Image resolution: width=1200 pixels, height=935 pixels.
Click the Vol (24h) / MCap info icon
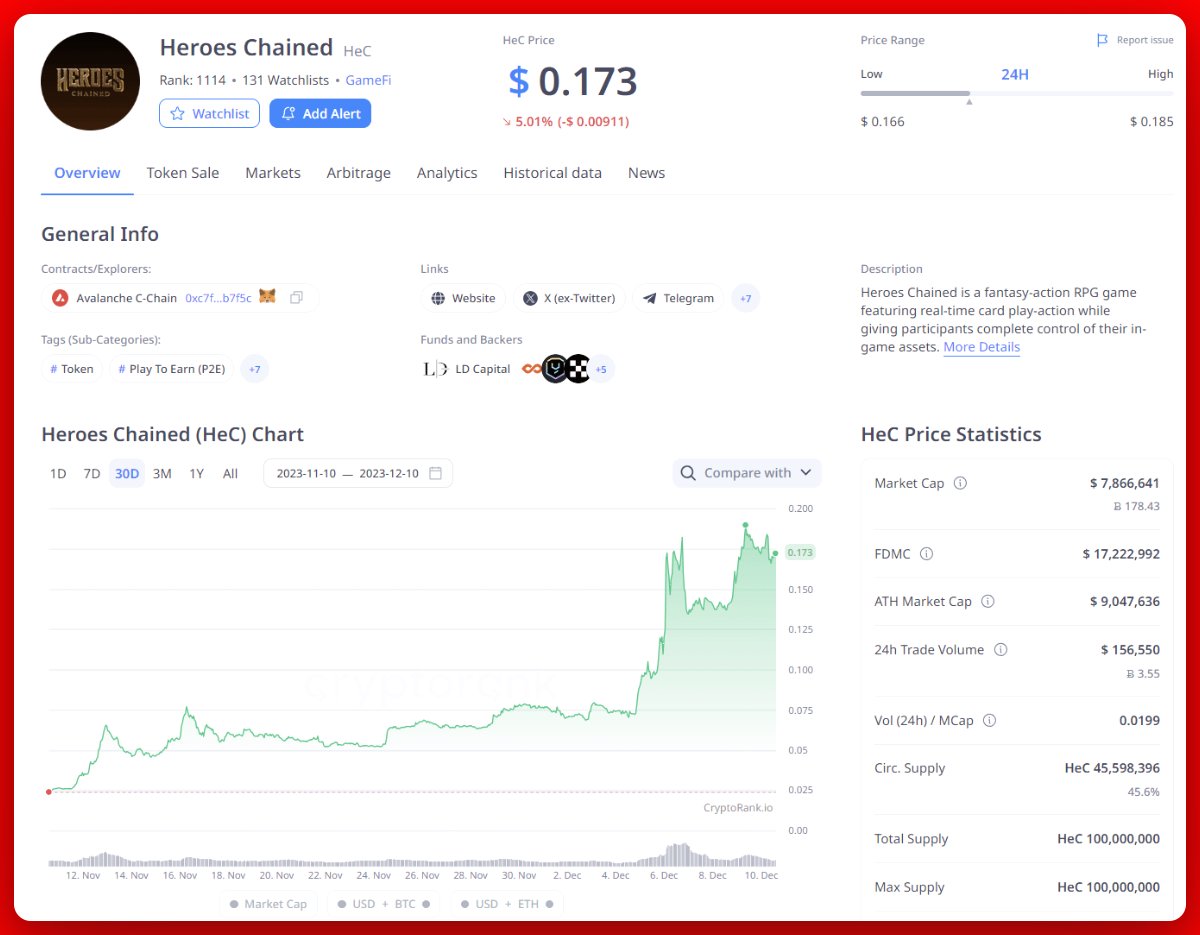[990, 720]
